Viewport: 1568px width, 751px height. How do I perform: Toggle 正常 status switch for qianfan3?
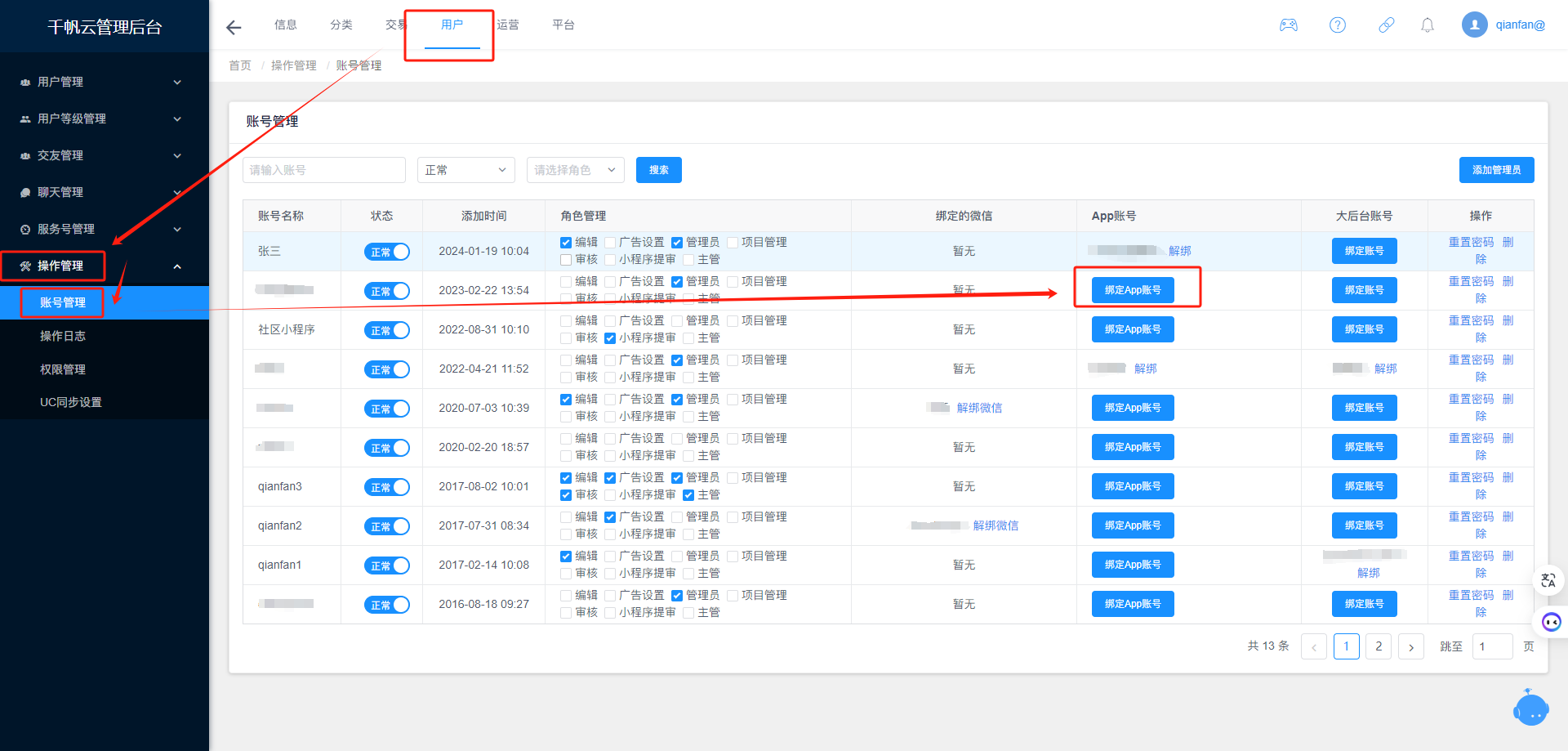(386, 487)
